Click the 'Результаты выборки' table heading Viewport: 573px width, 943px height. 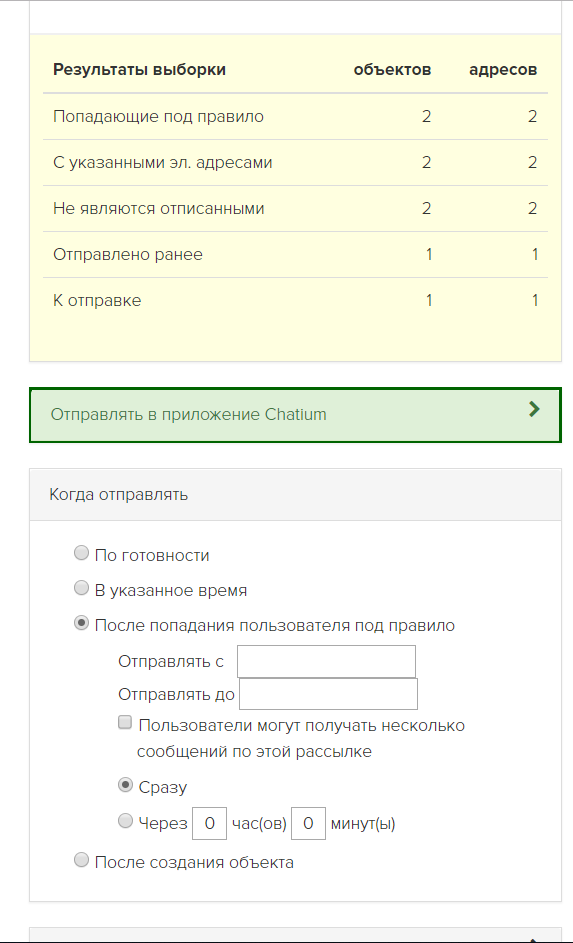(x=139, y=70)
